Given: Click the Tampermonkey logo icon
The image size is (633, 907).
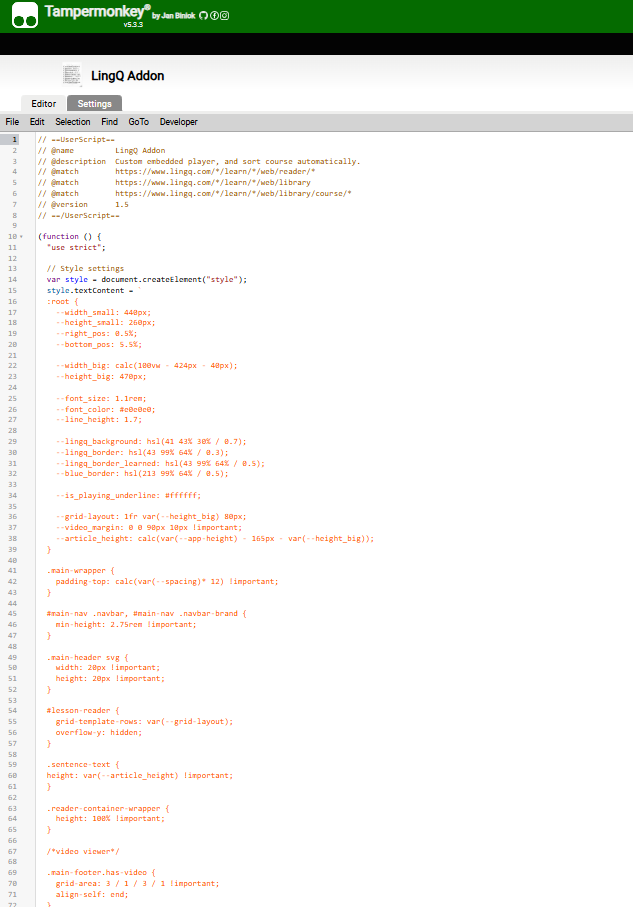Looking at the screenshot, I should click(25, 15).
